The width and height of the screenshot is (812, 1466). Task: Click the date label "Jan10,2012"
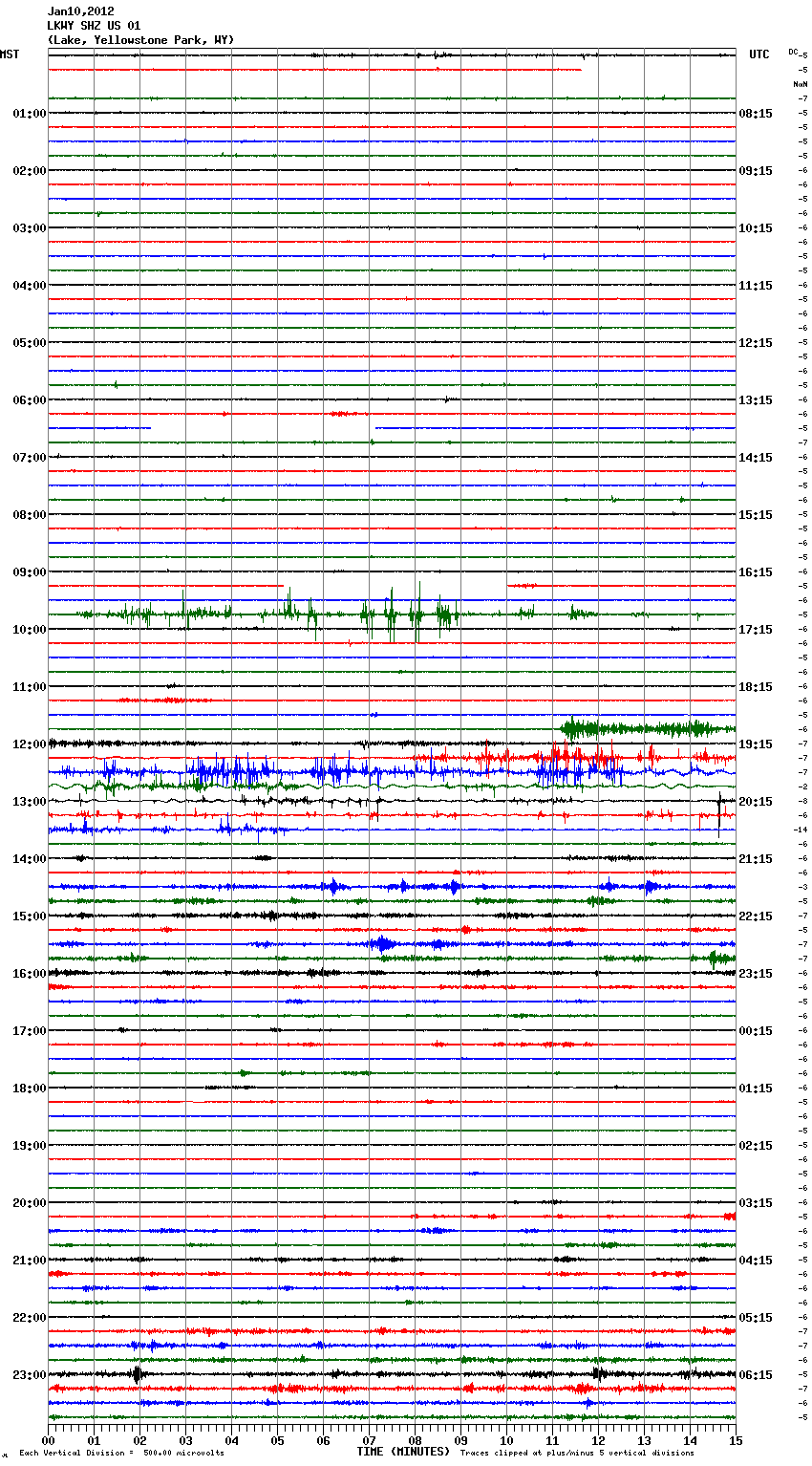(80, 11)
